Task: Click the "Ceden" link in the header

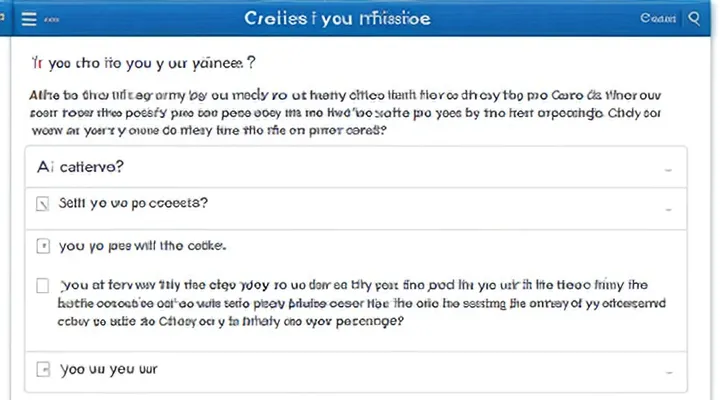Action: coord(658,18)
